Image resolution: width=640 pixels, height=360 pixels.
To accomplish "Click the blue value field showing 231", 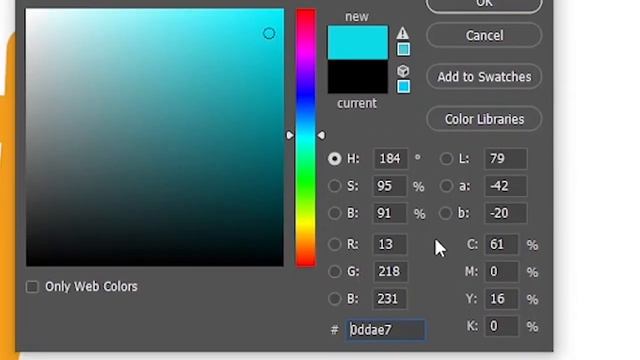I will [x=390, y=299].
